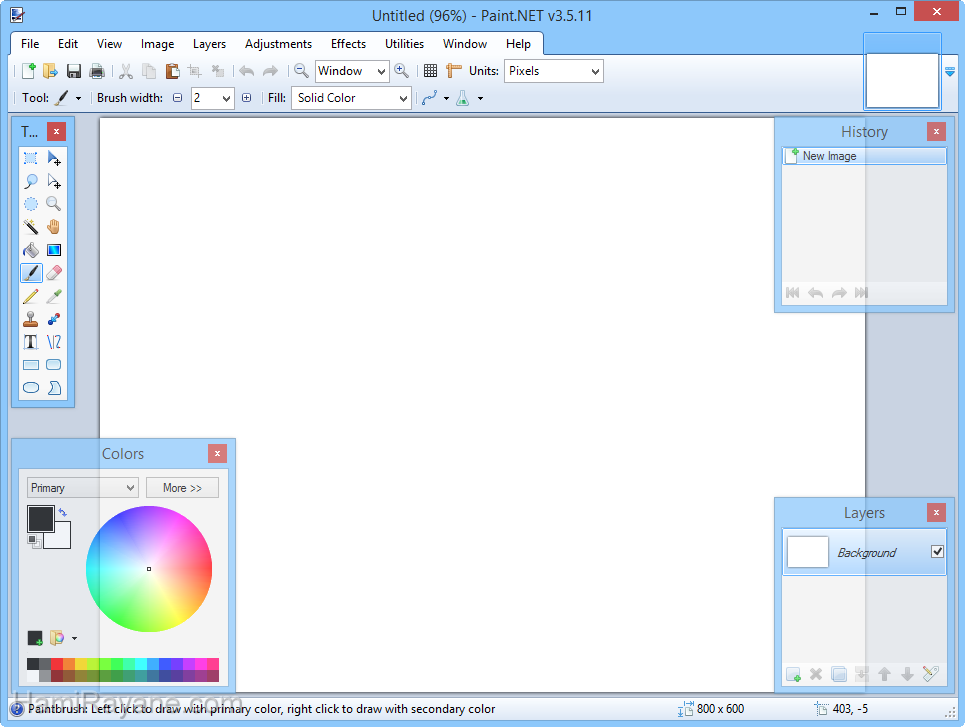Toggle the pixel grid icon
This screenshot has width=965, height=727.
tap(431, 71)
